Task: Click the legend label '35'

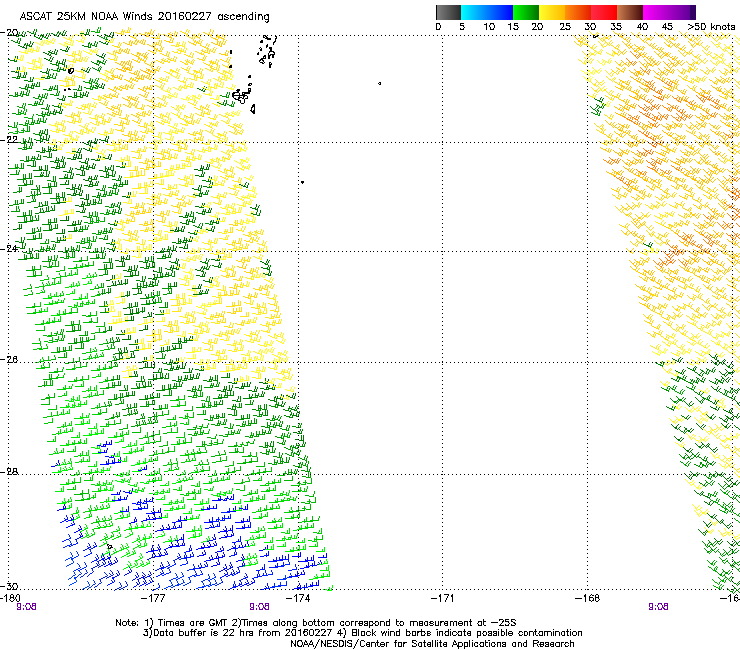Action: click(x=616, y=27)
